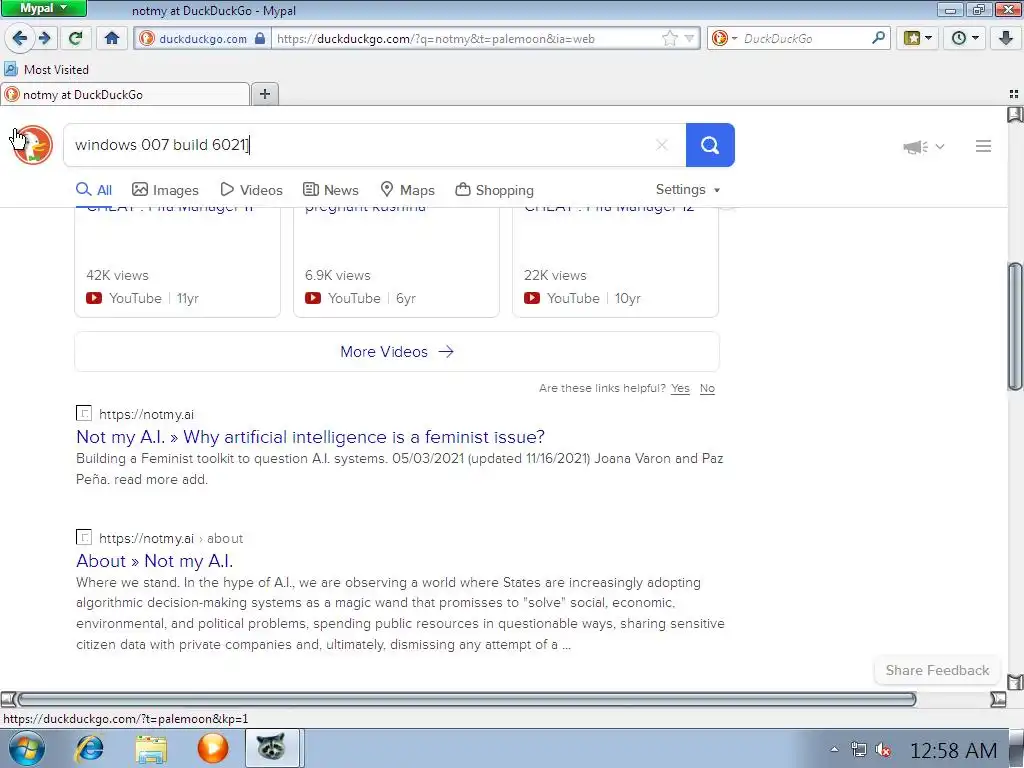This screenshot has height=768, width=1024.
Task: Switch to the Shopping tab
Action: tap(494, 190)
